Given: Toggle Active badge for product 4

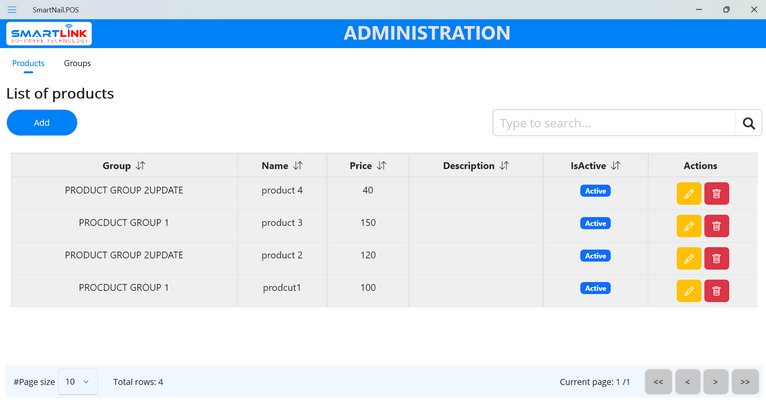Looking at the screenshot, I should 595,191.
